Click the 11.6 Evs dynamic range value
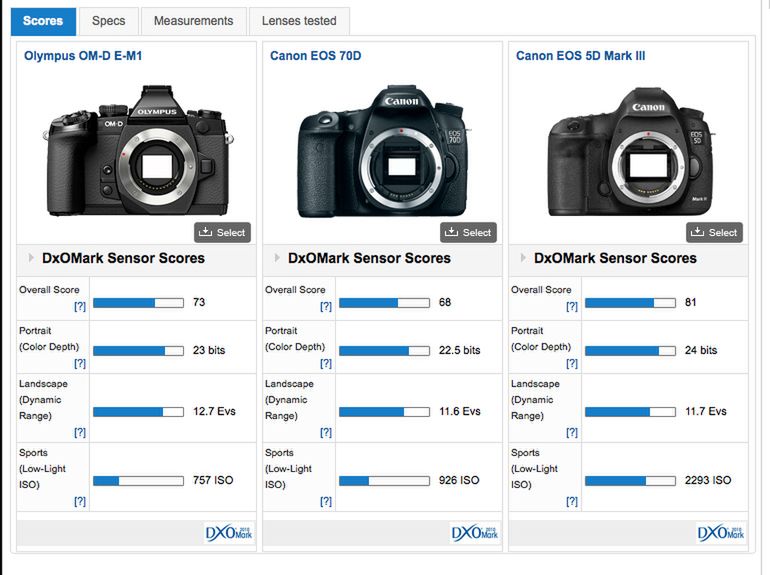This screenshot has height=575, width=770. point(460,411)
